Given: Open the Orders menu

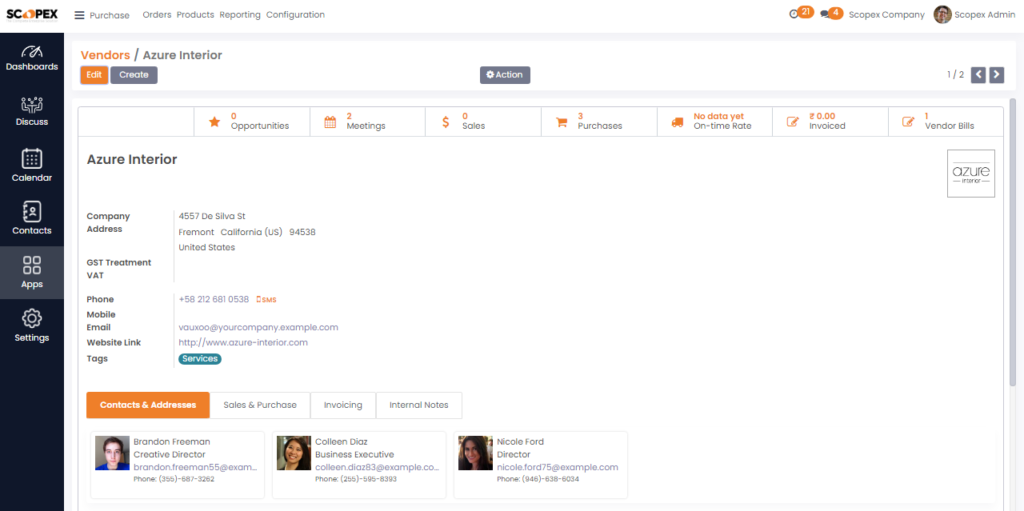Looking at the screenshot, I should tap(157, 14).
